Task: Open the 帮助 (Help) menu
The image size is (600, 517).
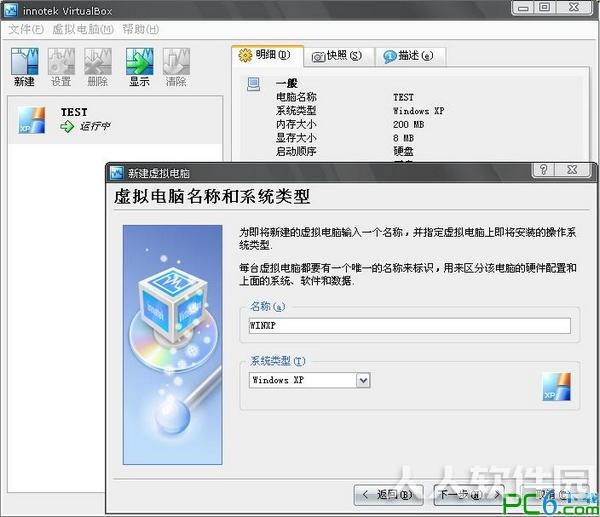Action: coord(140,29)
